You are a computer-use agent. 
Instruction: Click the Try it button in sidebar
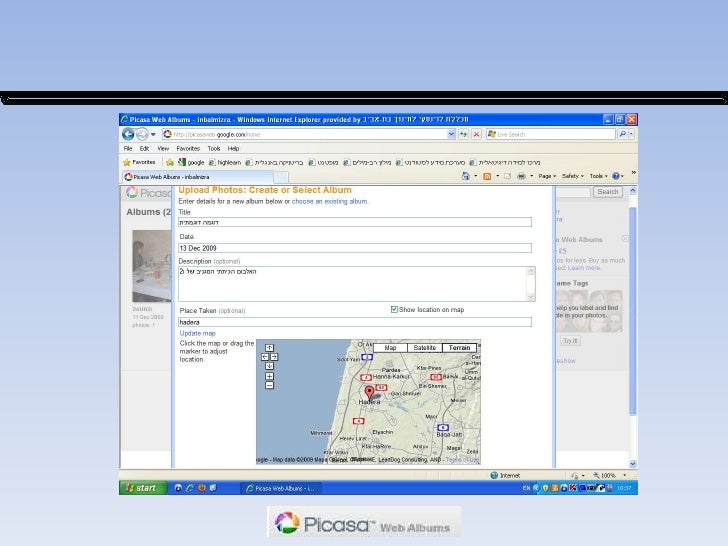570,340
